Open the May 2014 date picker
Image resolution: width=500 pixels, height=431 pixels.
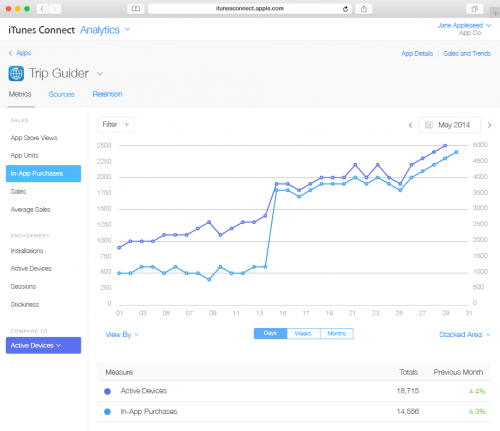coord(449,125)
